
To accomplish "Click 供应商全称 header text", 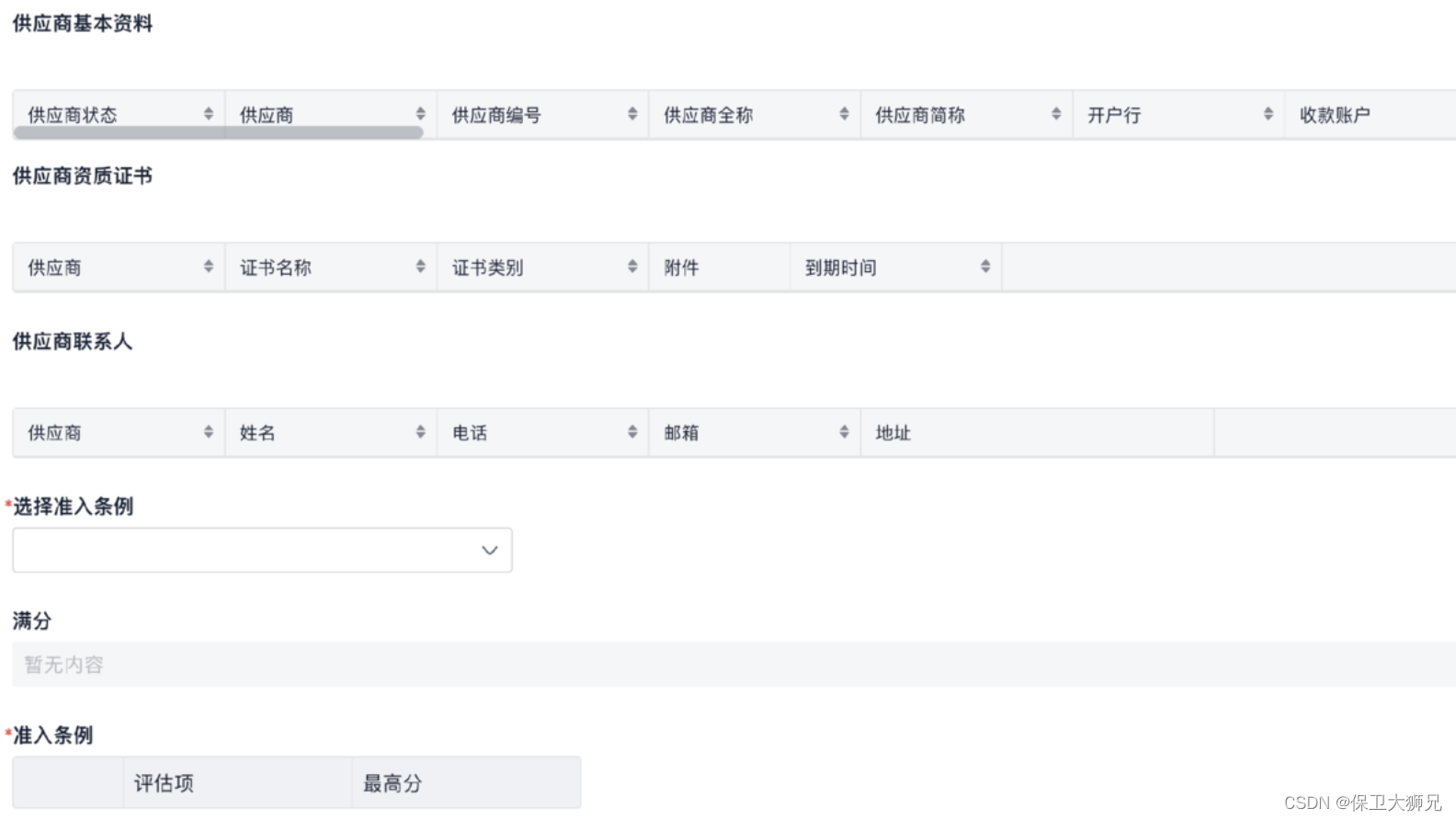I will point(708,115).
